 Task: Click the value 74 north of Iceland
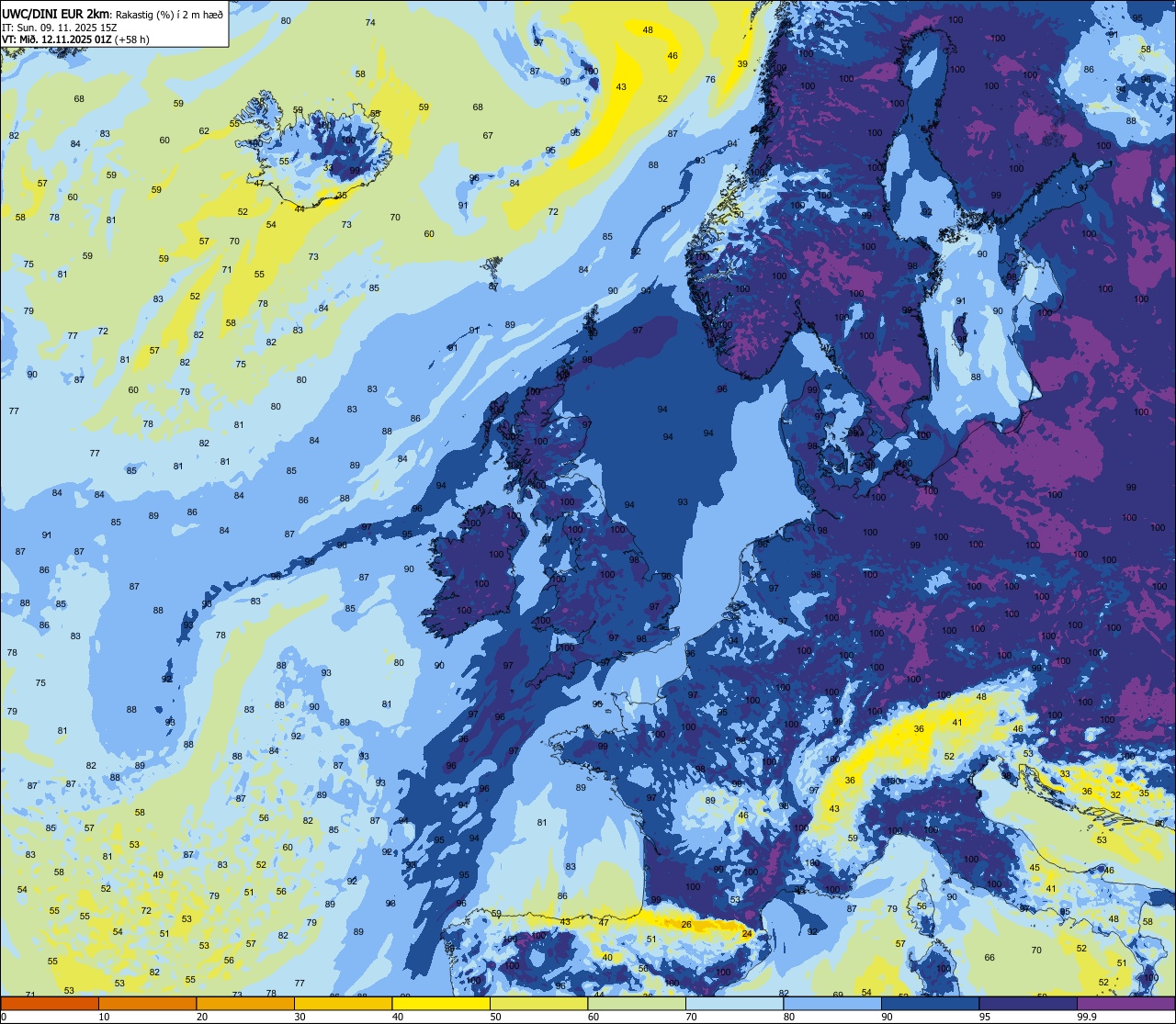click(370, 22)
